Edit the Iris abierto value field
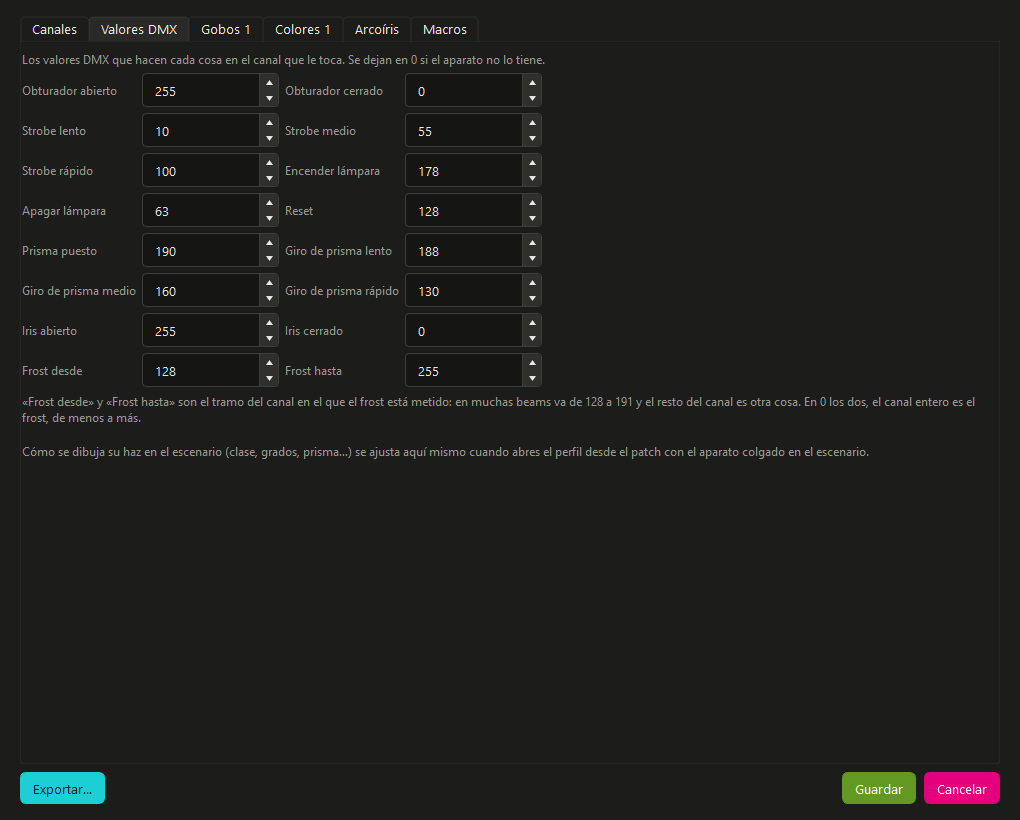 point(202,331)
